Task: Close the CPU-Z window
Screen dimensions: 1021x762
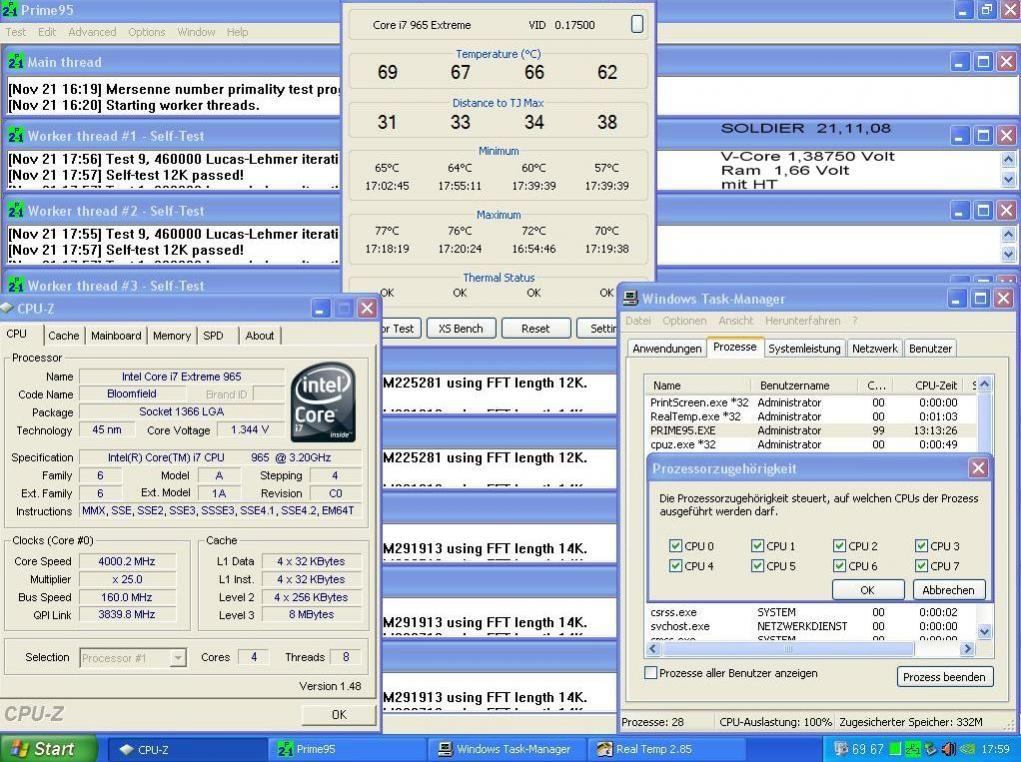Action: tap(367, 308)
